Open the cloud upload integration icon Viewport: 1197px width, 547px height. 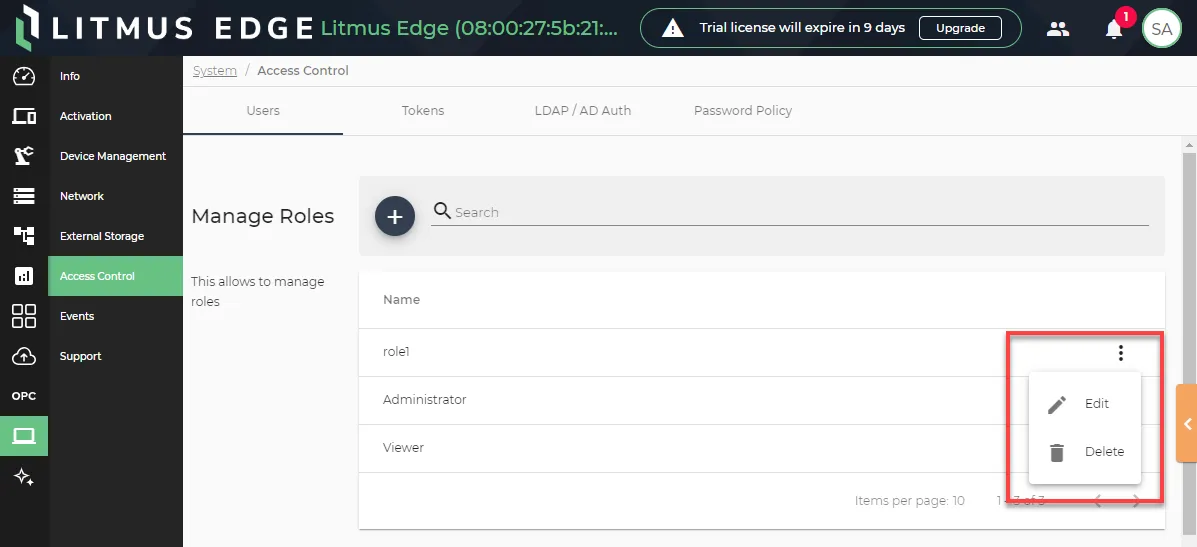[24, 356]
